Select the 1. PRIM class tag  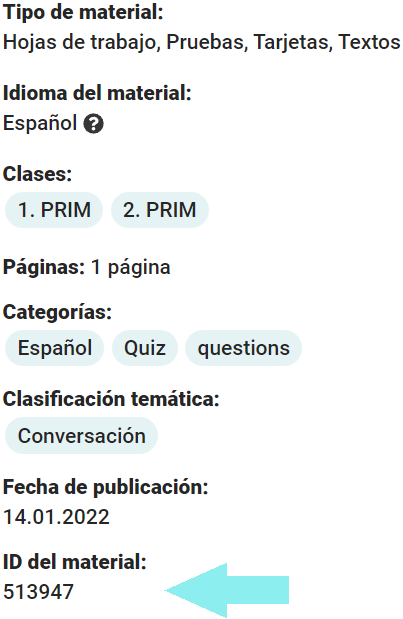click(54, 210)
